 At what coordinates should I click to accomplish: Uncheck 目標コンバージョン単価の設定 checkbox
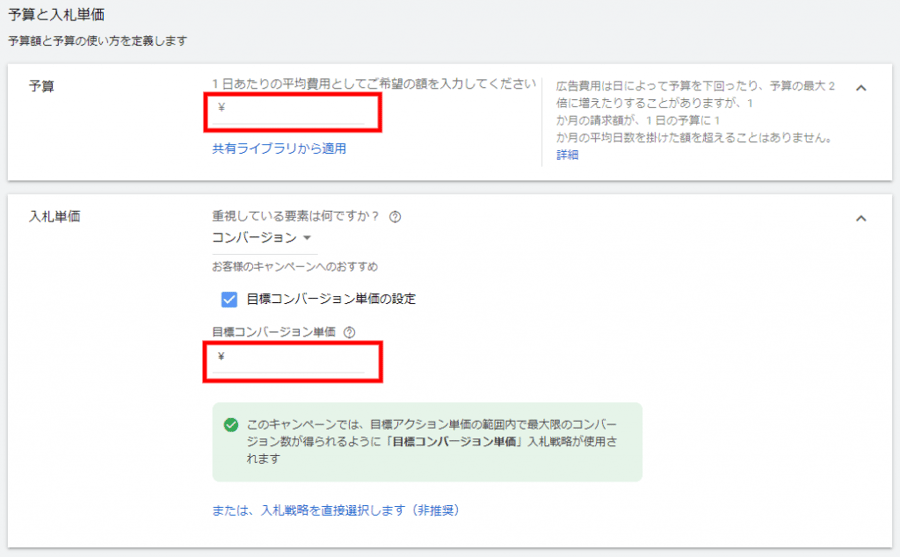tap(229, 299)
